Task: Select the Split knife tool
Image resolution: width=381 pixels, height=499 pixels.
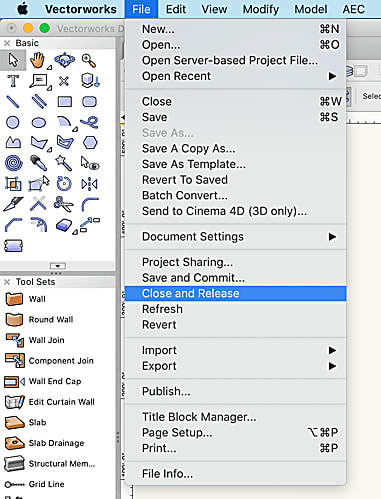Action: (x=13, y=204)
